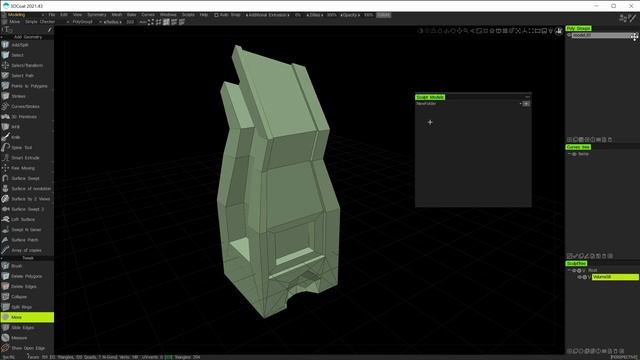
Task: Choose the Loft Surface tool
Action: [27, 219]
